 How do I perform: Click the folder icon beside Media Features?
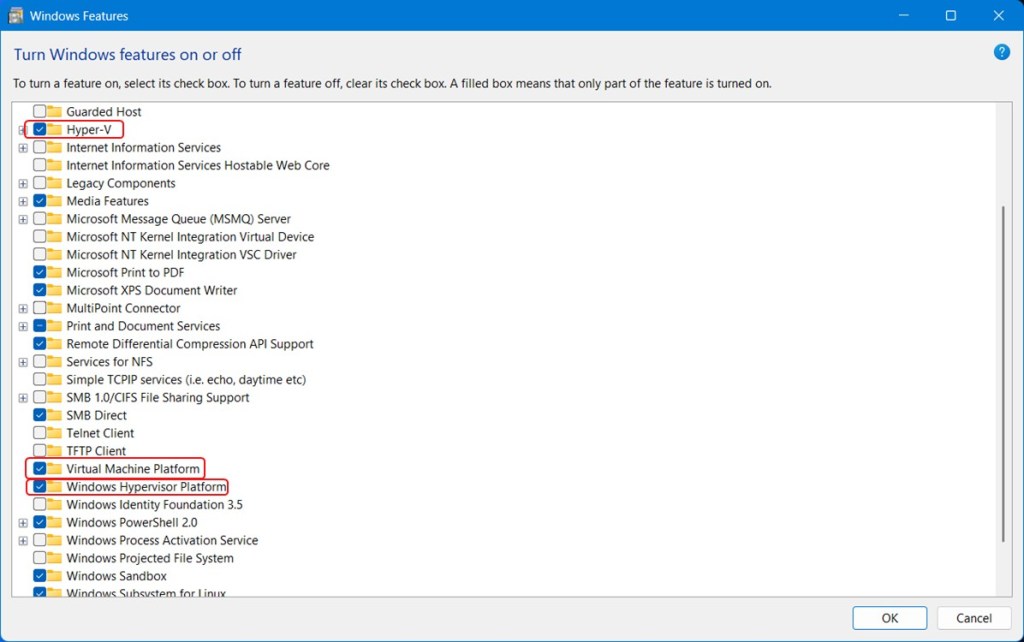pos(54,201)
